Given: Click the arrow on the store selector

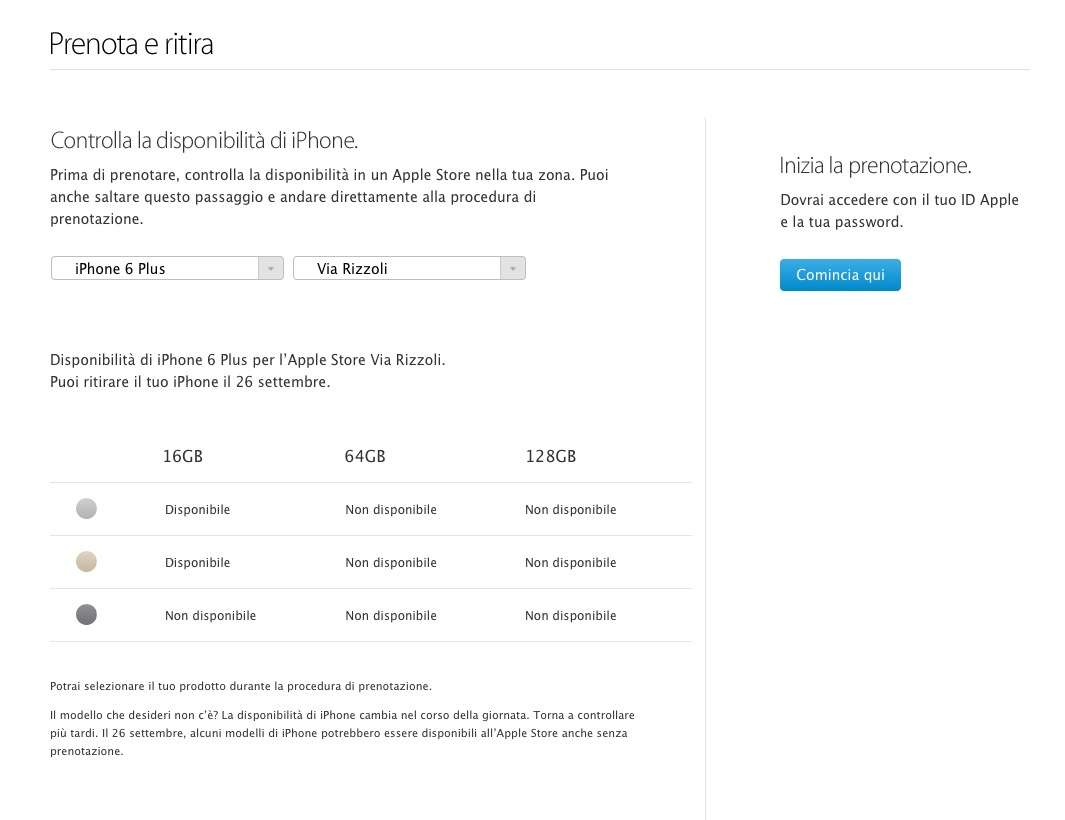Looking at the screenshot, I should (x=513, y=268).
